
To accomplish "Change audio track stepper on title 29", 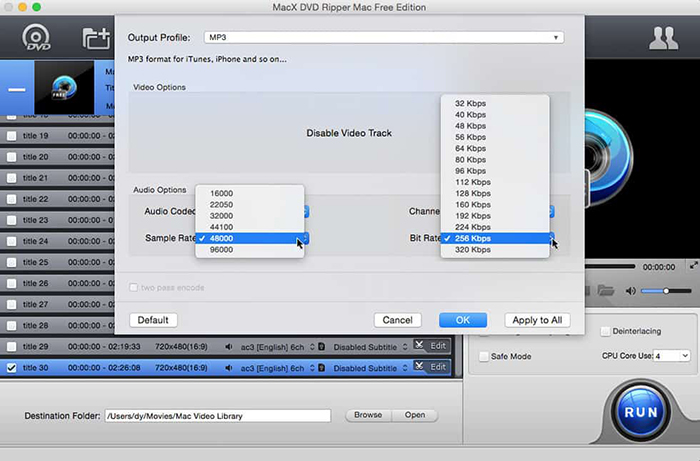I will tap(312, 347).
